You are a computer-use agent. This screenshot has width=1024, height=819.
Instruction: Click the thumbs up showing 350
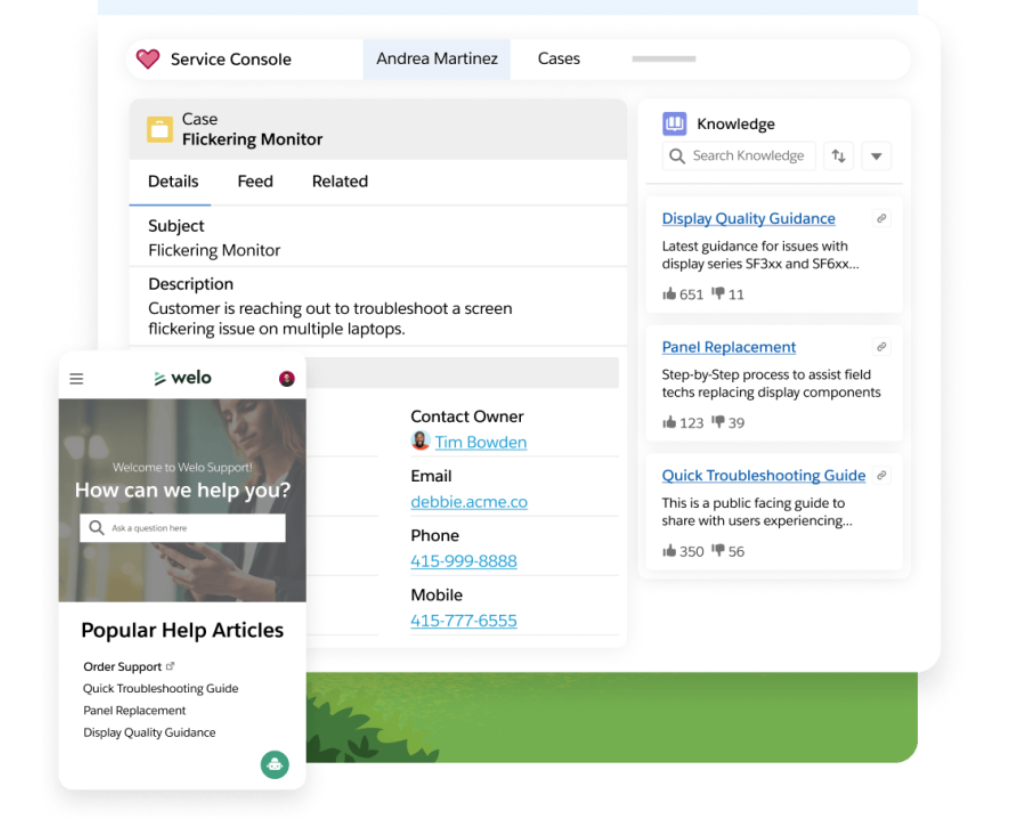pos(669,551)
